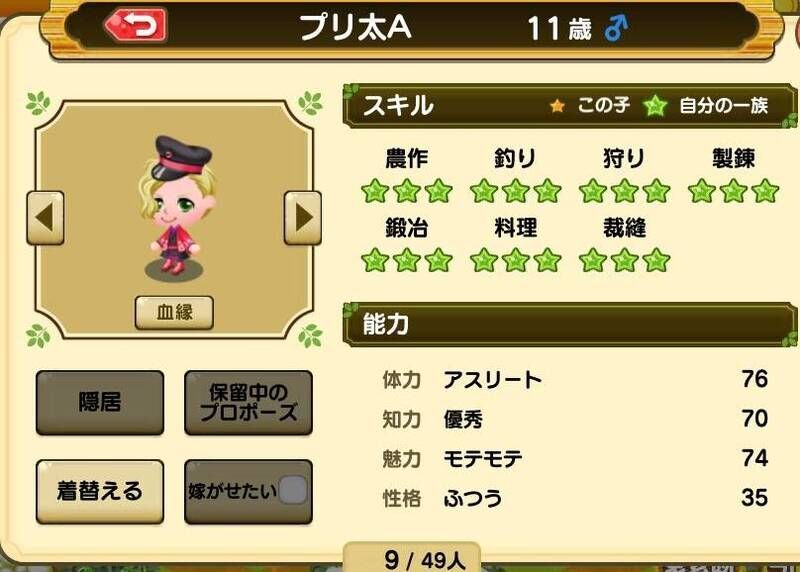Click the last green star under 製錬
The width and height of the screenshot is (800, 572).
coord(765,191)
